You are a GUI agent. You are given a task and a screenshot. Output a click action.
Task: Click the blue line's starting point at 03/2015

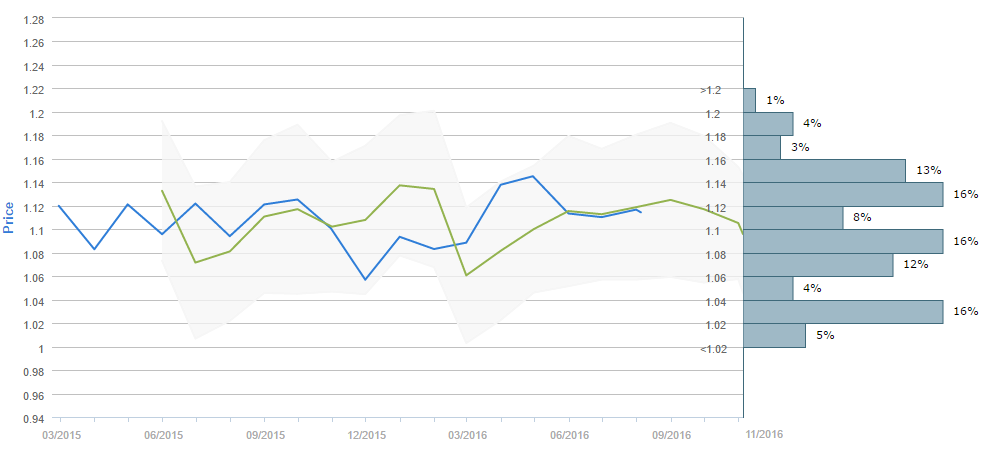(60, 206)
